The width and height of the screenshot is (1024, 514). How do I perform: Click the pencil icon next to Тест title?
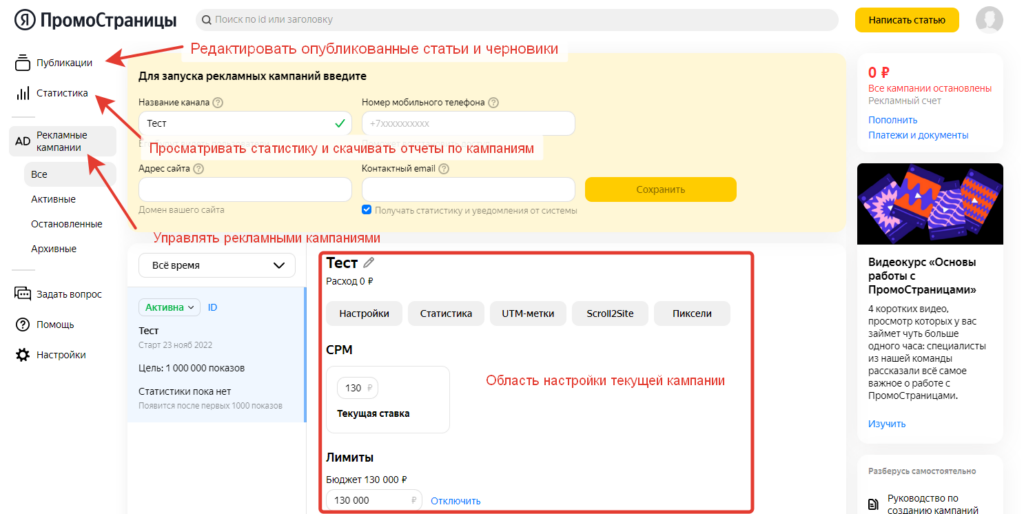368,262
